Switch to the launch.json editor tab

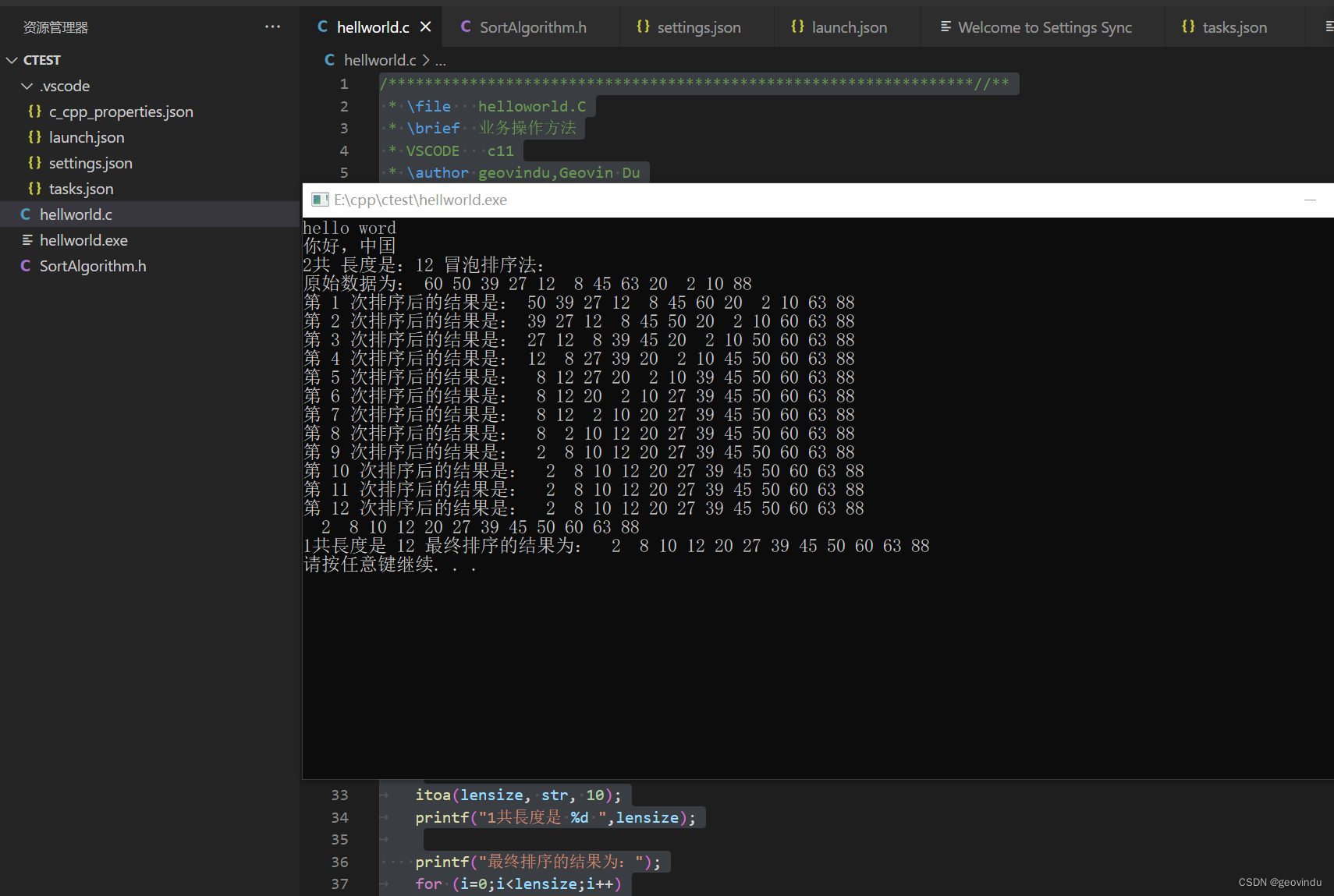pyautogui.click(x=850, y=27)
